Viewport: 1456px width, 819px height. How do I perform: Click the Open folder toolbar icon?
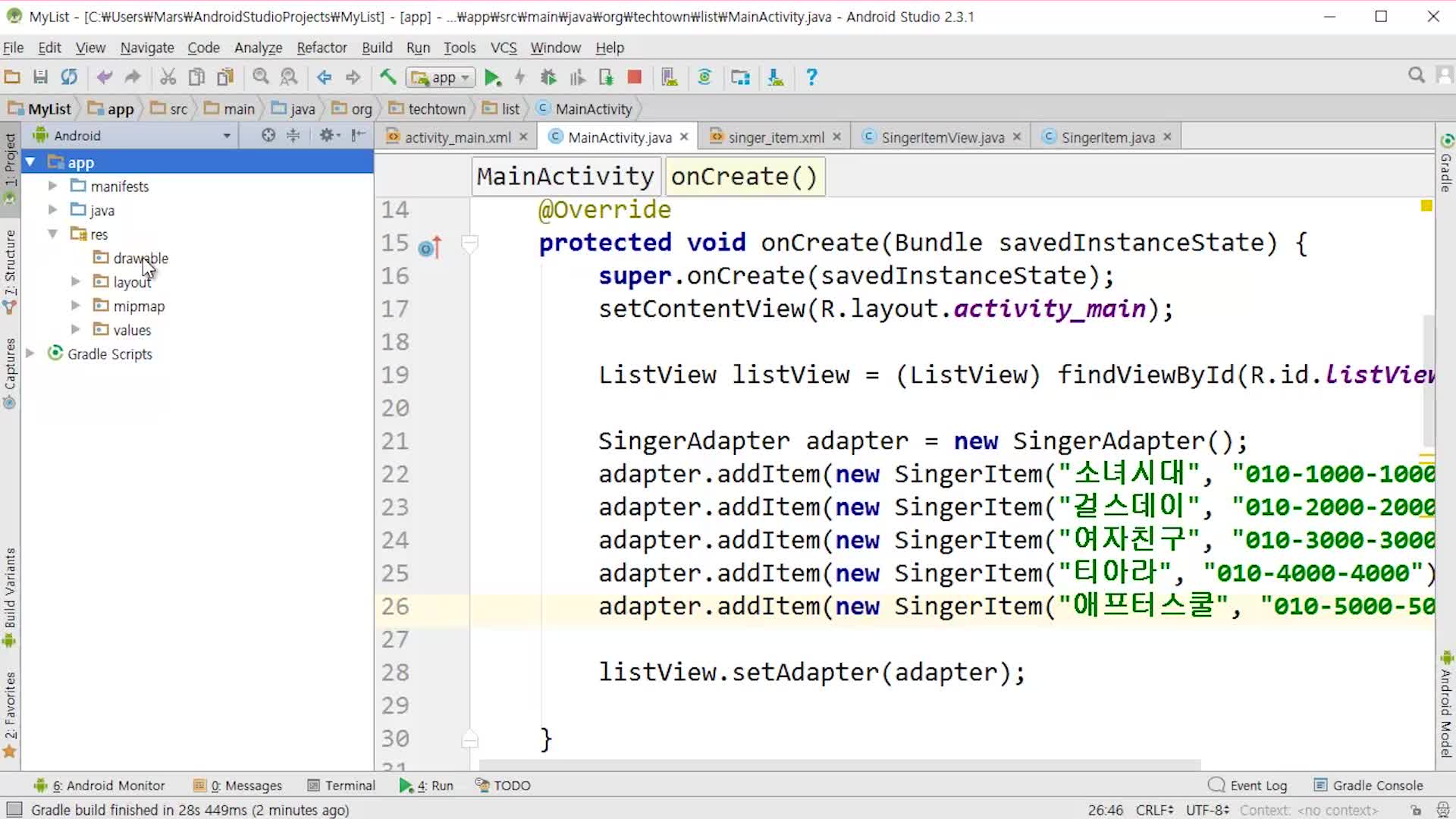[12, 77]
